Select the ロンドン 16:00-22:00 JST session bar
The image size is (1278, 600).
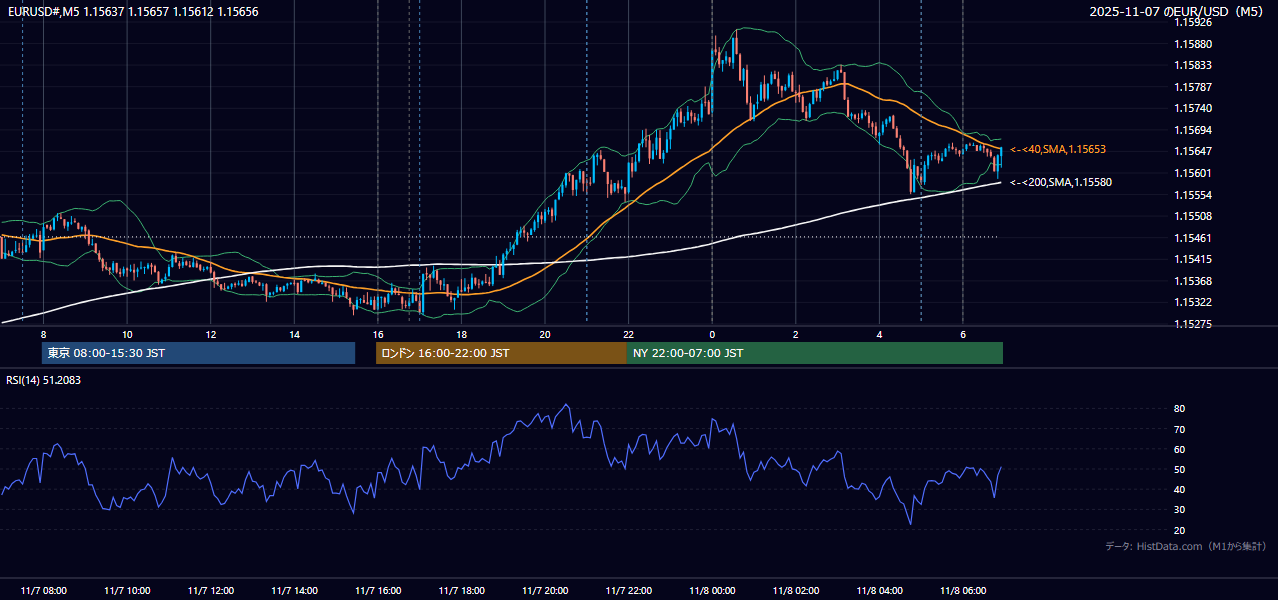pos(501,353)
